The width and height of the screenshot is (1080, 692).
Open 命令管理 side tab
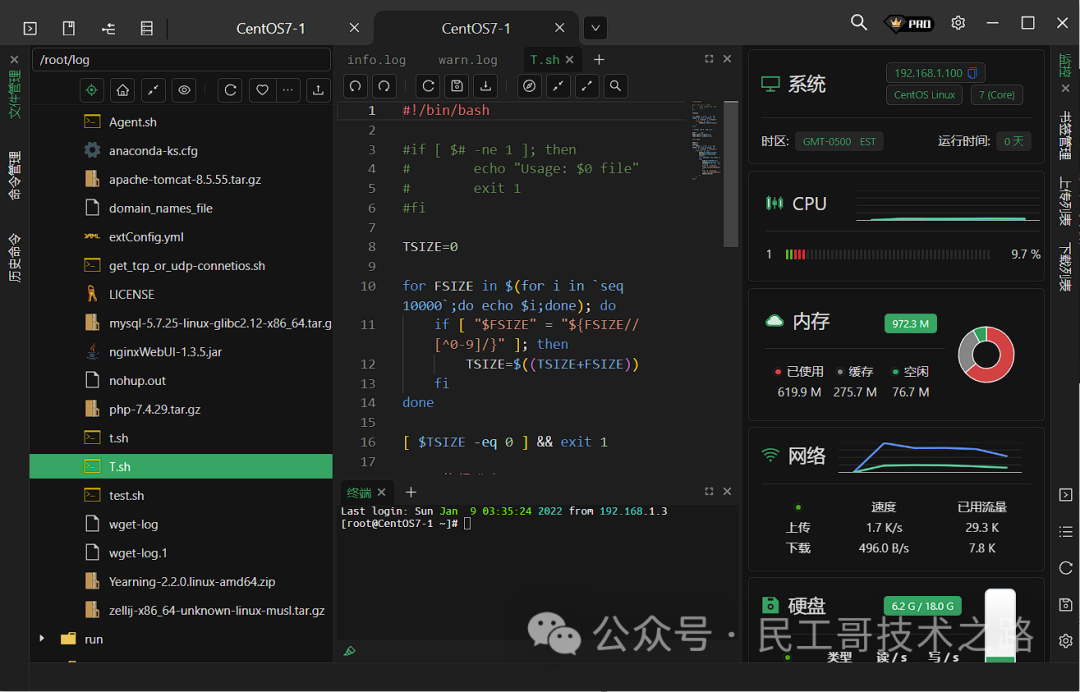point(14,176)
